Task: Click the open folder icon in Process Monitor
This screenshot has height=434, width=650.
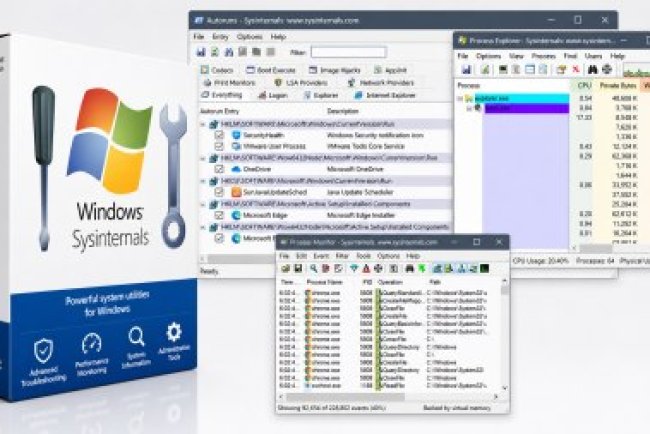Action: click(285, 269)
